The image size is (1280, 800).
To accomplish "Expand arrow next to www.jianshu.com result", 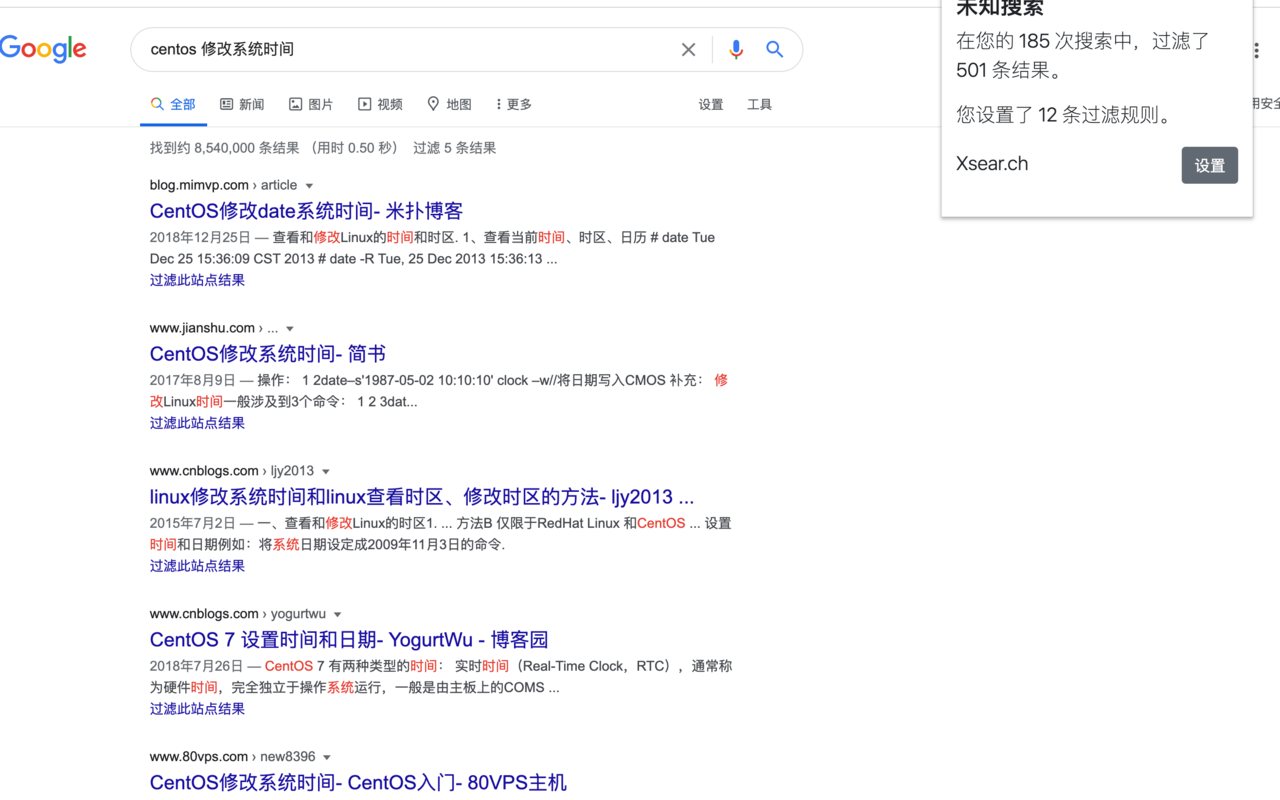I will point(290,329).
